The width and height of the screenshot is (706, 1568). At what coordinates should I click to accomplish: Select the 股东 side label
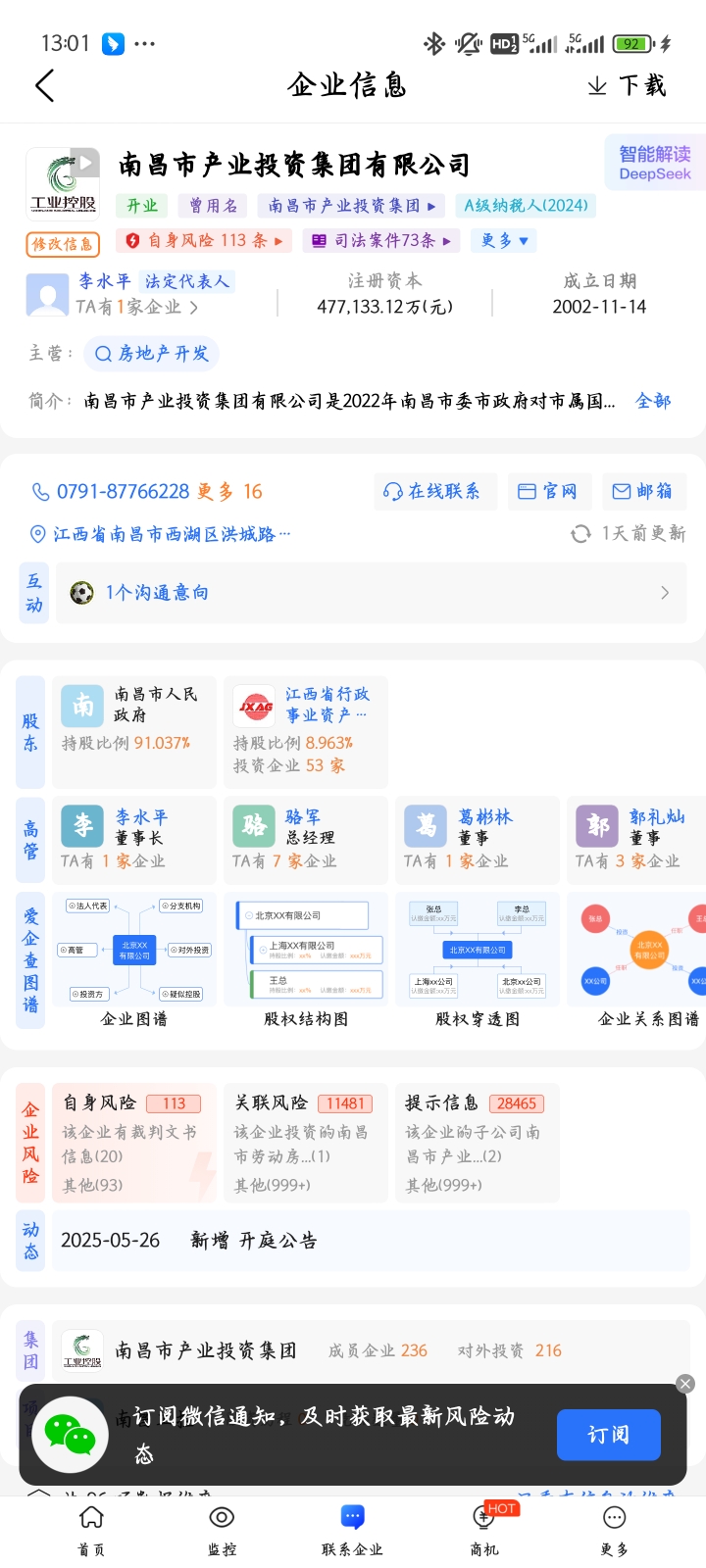pyautogui.click(x=30, y=732)
